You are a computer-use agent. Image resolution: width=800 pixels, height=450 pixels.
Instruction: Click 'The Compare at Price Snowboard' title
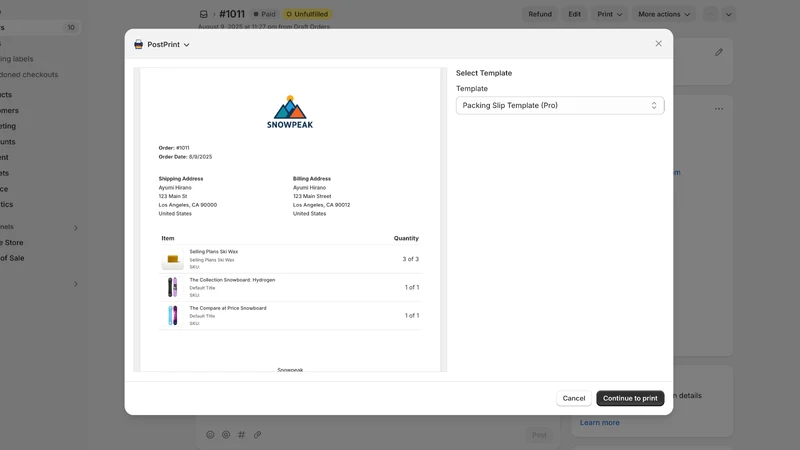228,308
